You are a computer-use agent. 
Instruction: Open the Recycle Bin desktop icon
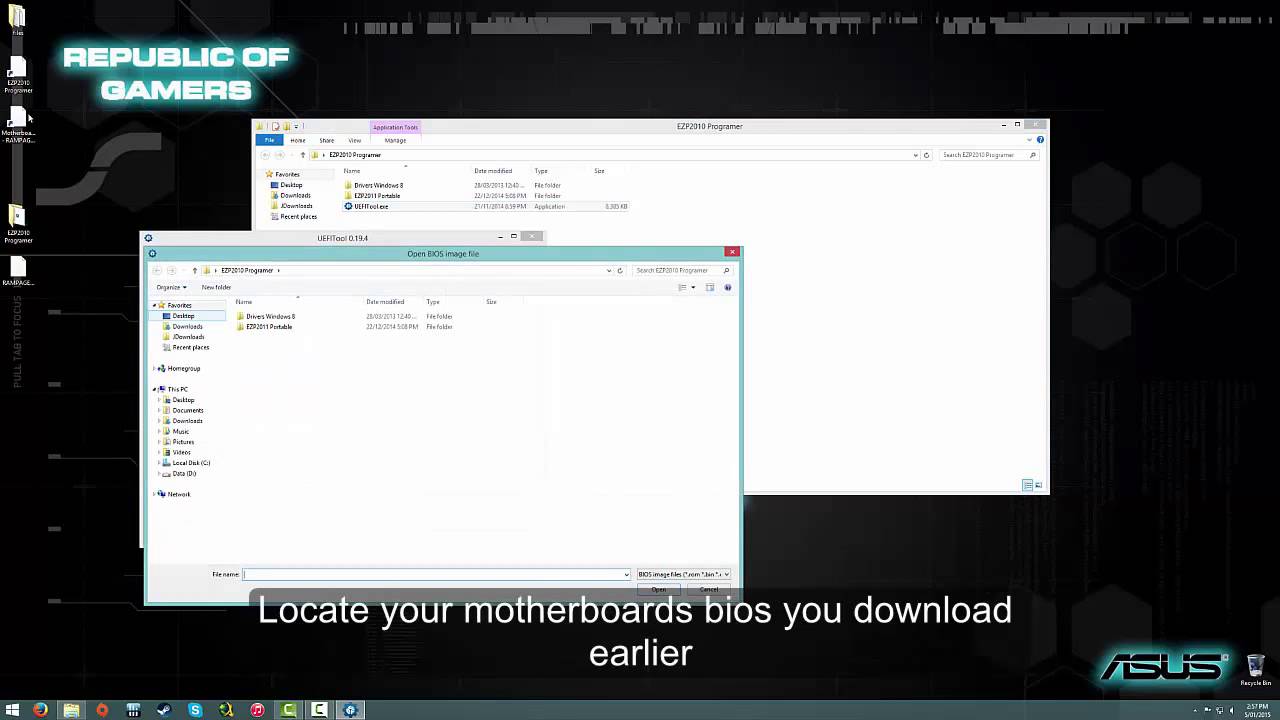tap(1256, 670)
